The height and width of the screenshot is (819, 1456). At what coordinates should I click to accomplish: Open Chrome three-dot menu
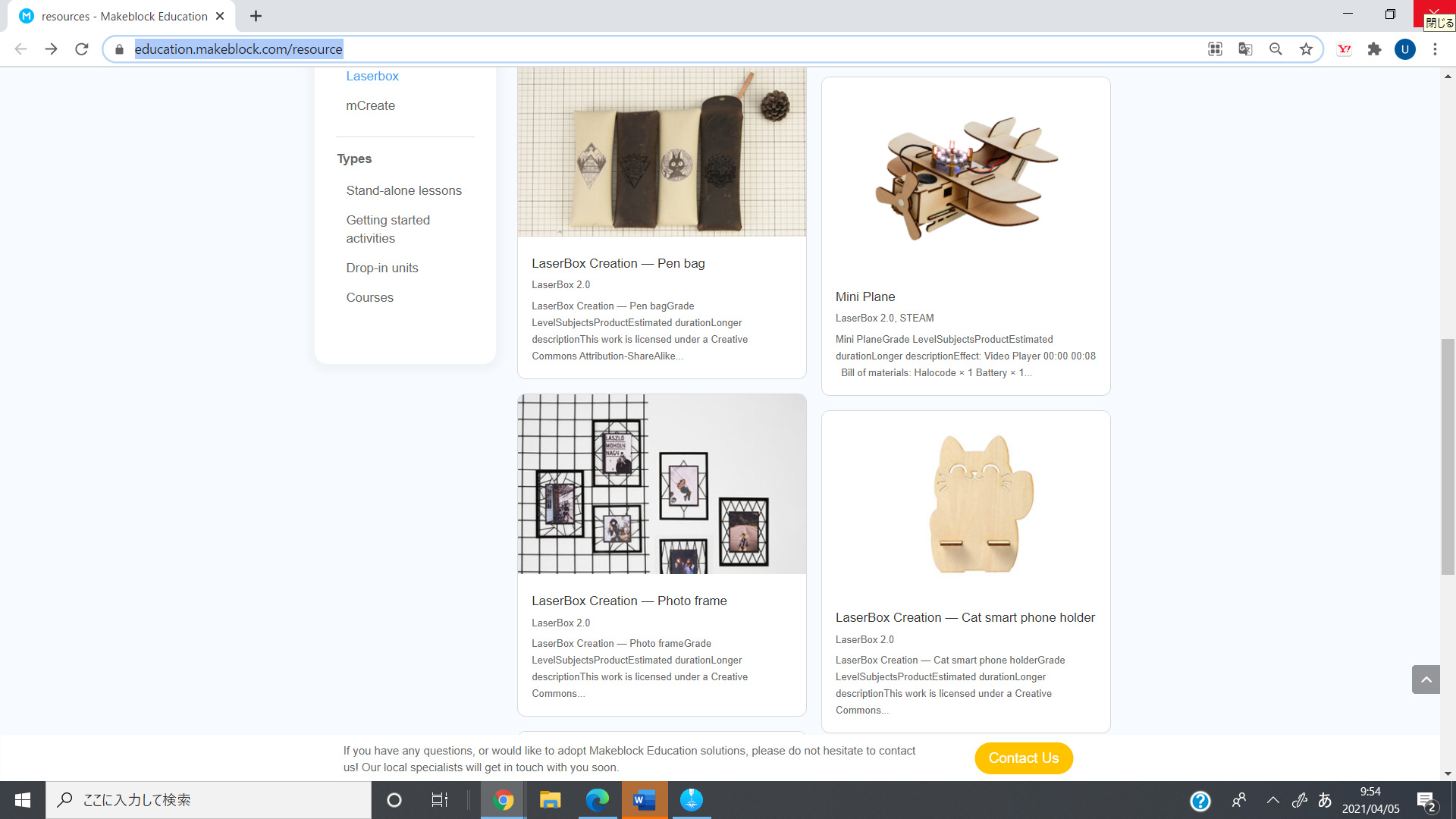(x=1435, y=49)
